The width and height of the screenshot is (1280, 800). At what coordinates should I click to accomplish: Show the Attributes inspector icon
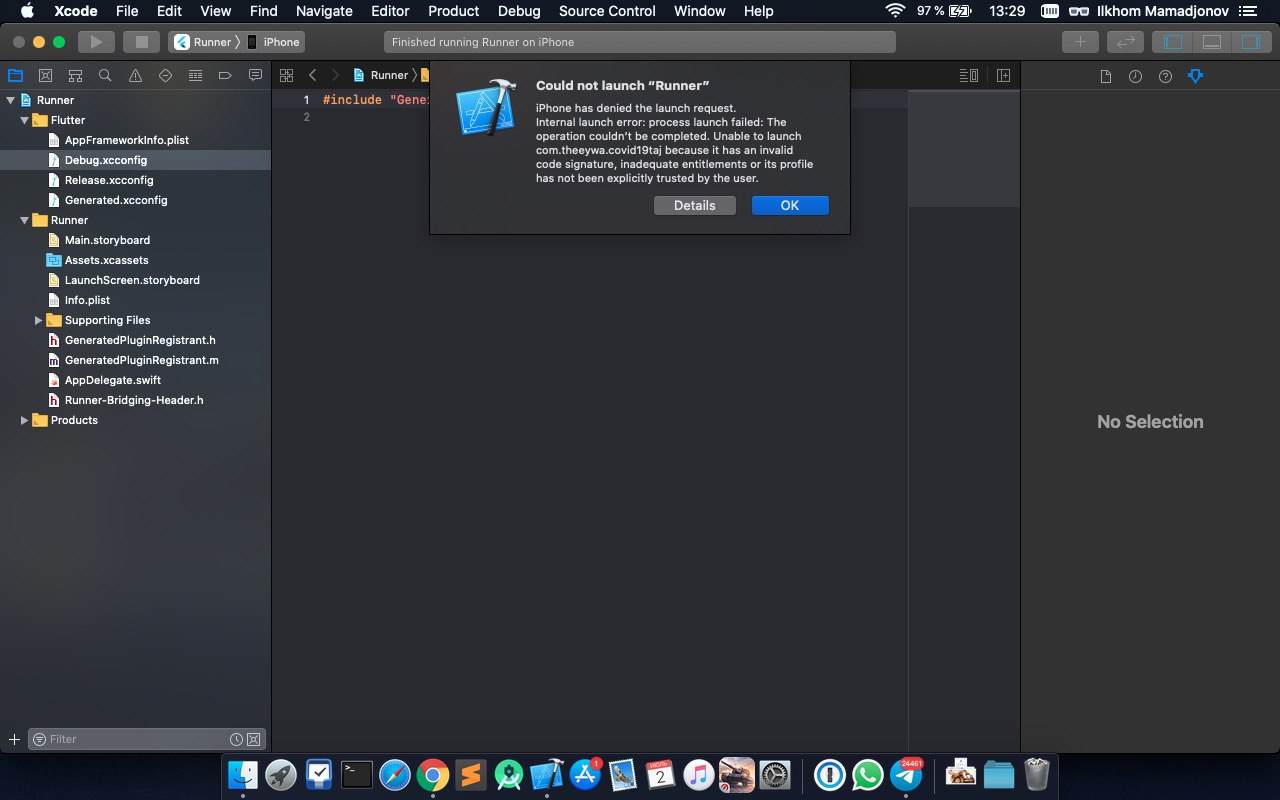click(x=1195, y=76)
